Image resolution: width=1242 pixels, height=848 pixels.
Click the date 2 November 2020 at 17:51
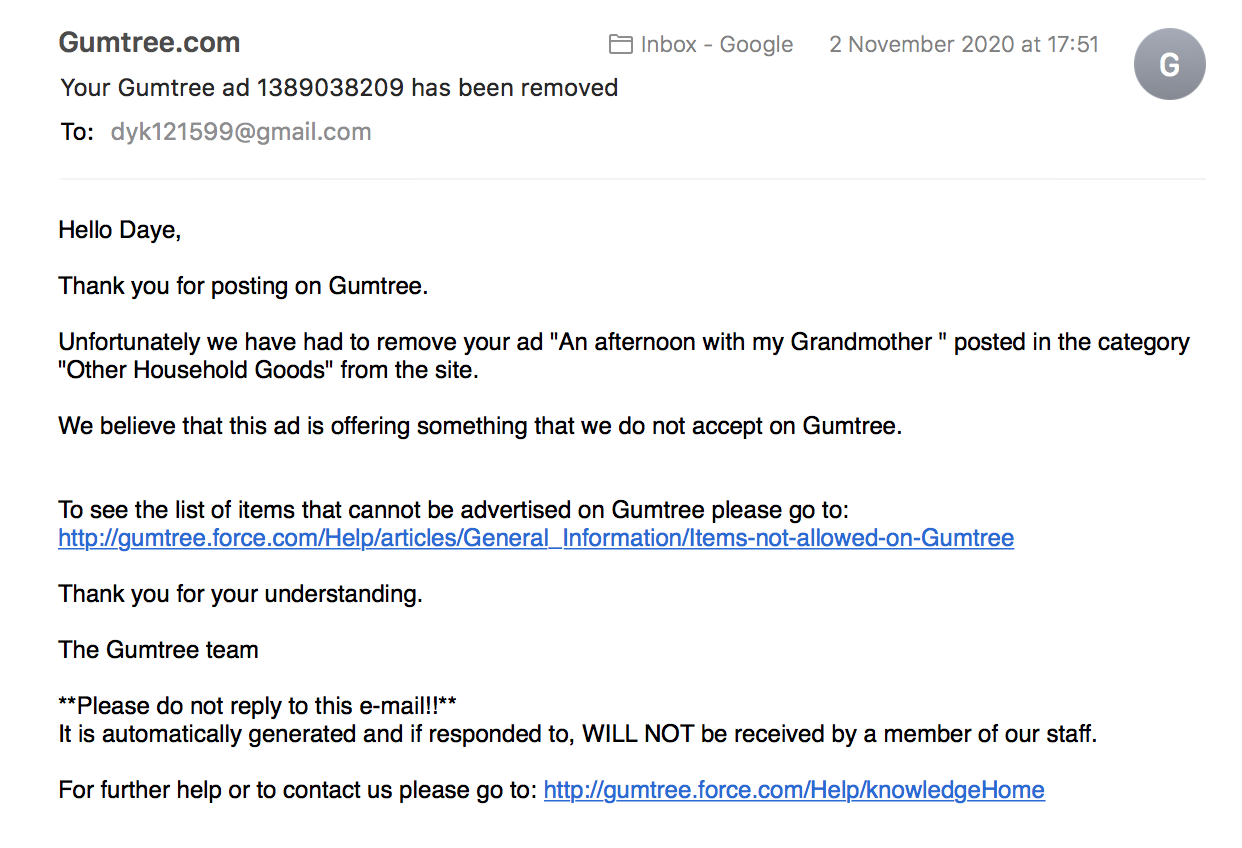point(964,45)
